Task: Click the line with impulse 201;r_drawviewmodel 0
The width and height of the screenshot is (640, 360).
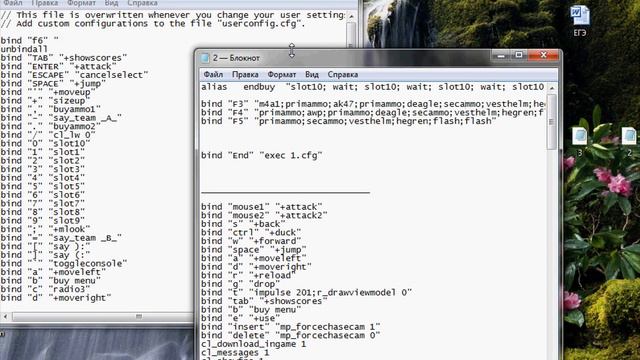Action: [x=307, y=293]
